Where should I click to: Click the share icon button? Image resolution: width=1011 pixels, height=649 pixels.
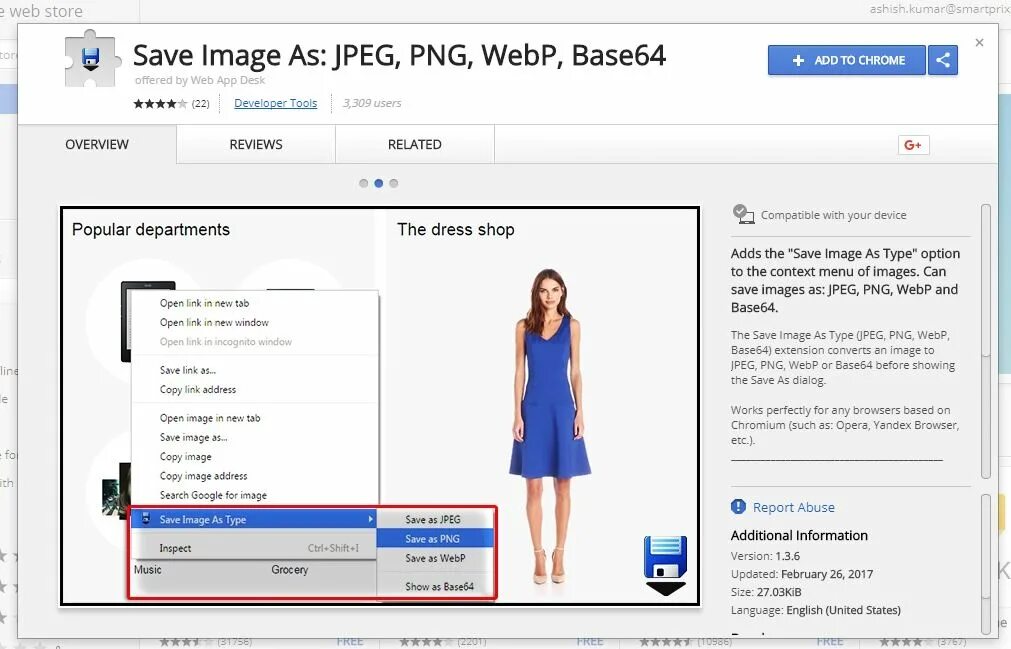coord(943,60)
